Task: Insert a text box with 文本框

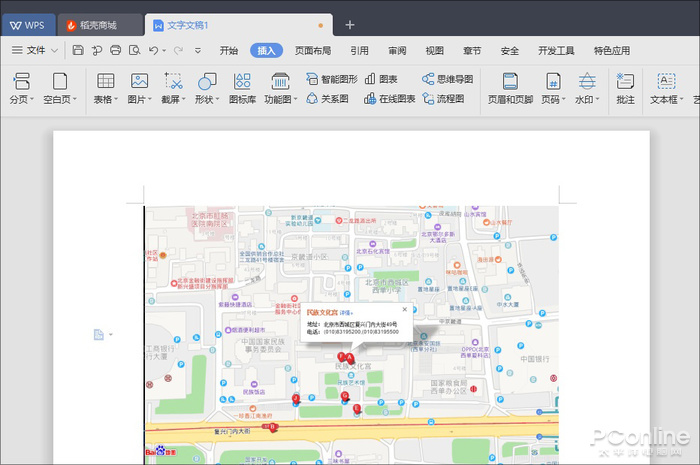Action: [667, 88]
